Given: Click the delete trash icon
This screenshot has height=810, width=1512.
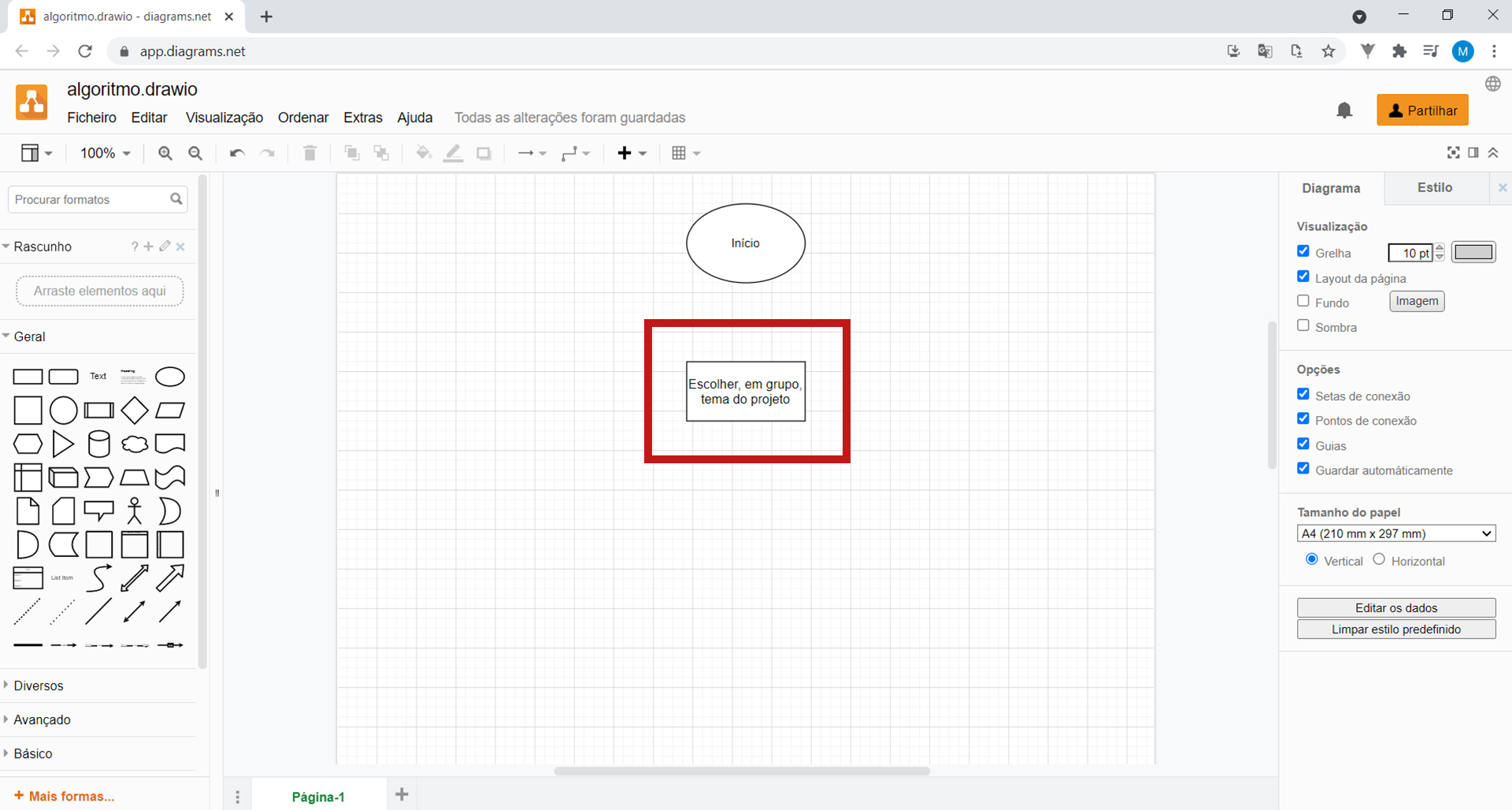Looking at the screenshot, I should pos(309,153).
